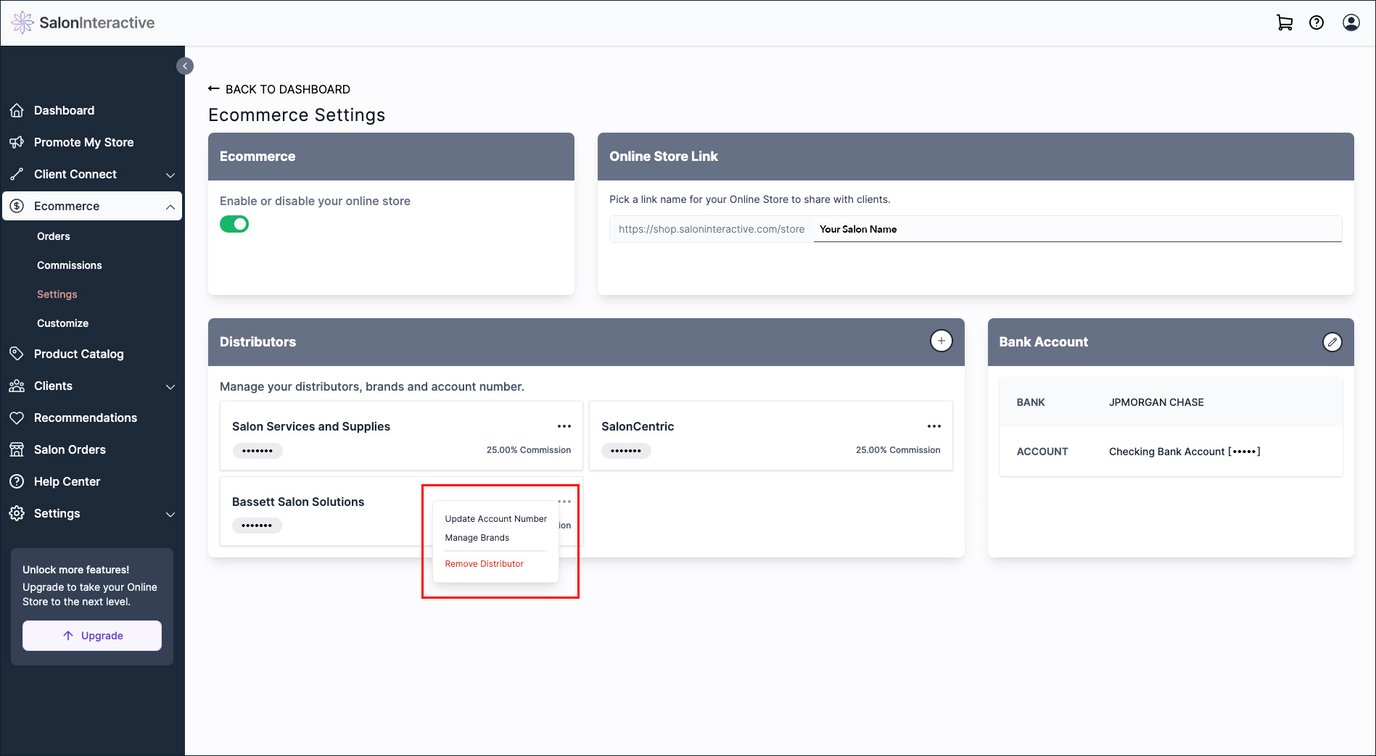
Task: Collapse the sidebar with arrow button
Action: coord(185,66)
